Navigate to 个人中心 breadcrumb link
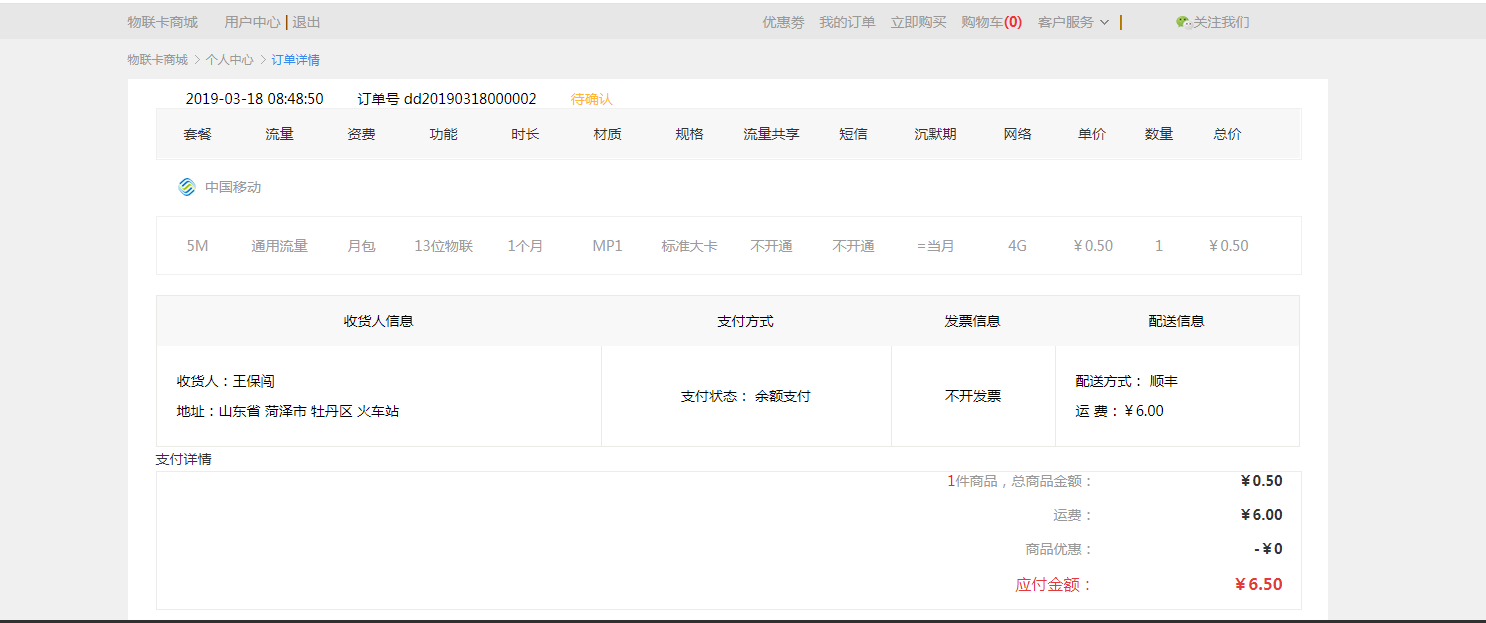This screenshot has width=1486, height=623. (229, 60)
